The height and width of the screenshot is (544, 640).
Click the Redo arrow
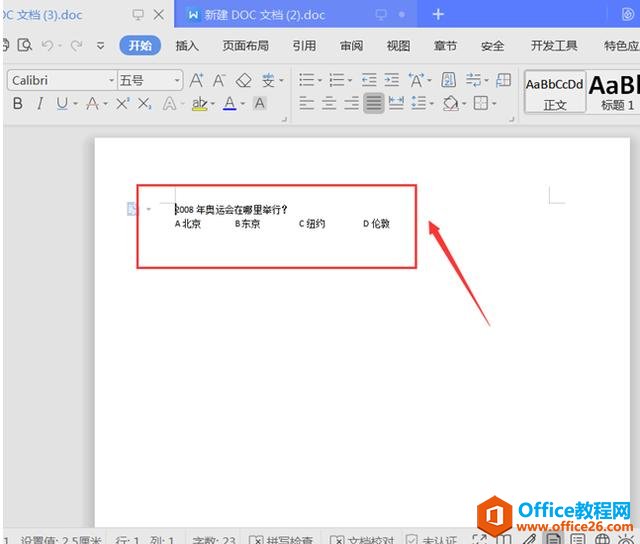pos(76,45)
